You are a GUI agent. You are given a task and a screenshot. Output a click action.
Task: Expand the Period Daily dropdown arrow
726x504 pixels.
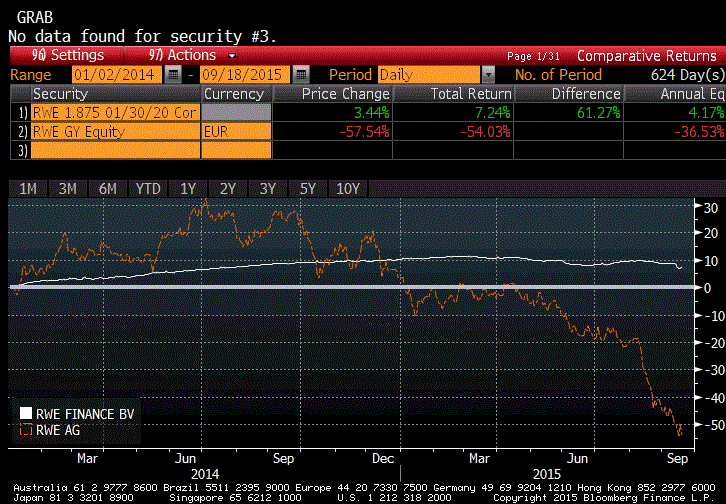(x=488, y=75)
